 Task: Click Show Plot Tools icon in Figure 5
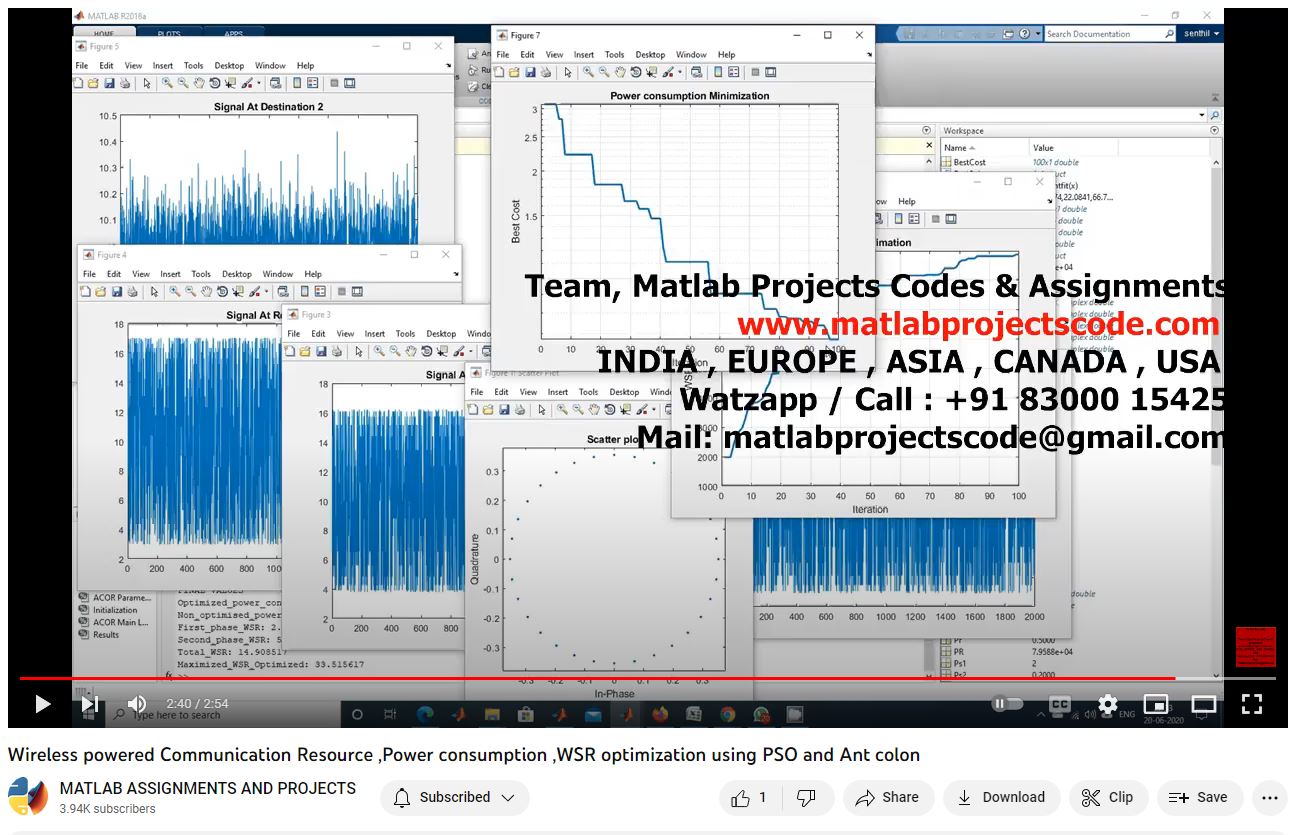coord(349,83)
